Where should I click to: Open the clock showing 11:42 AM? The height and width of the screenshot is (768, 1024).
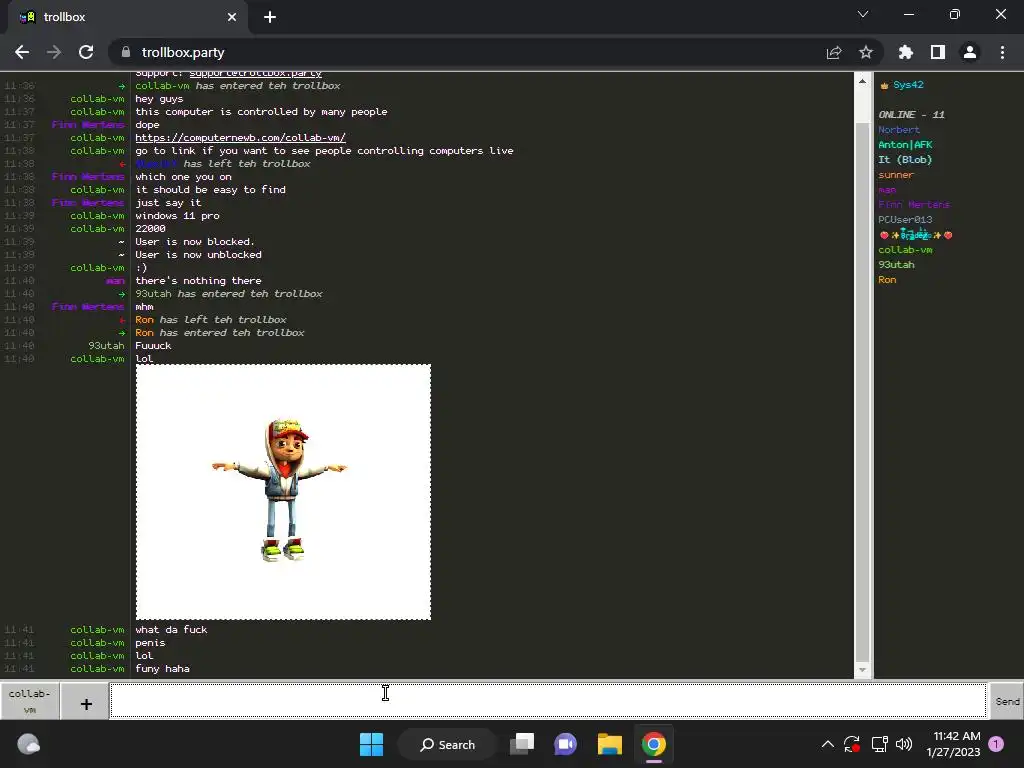click(953, 744)
